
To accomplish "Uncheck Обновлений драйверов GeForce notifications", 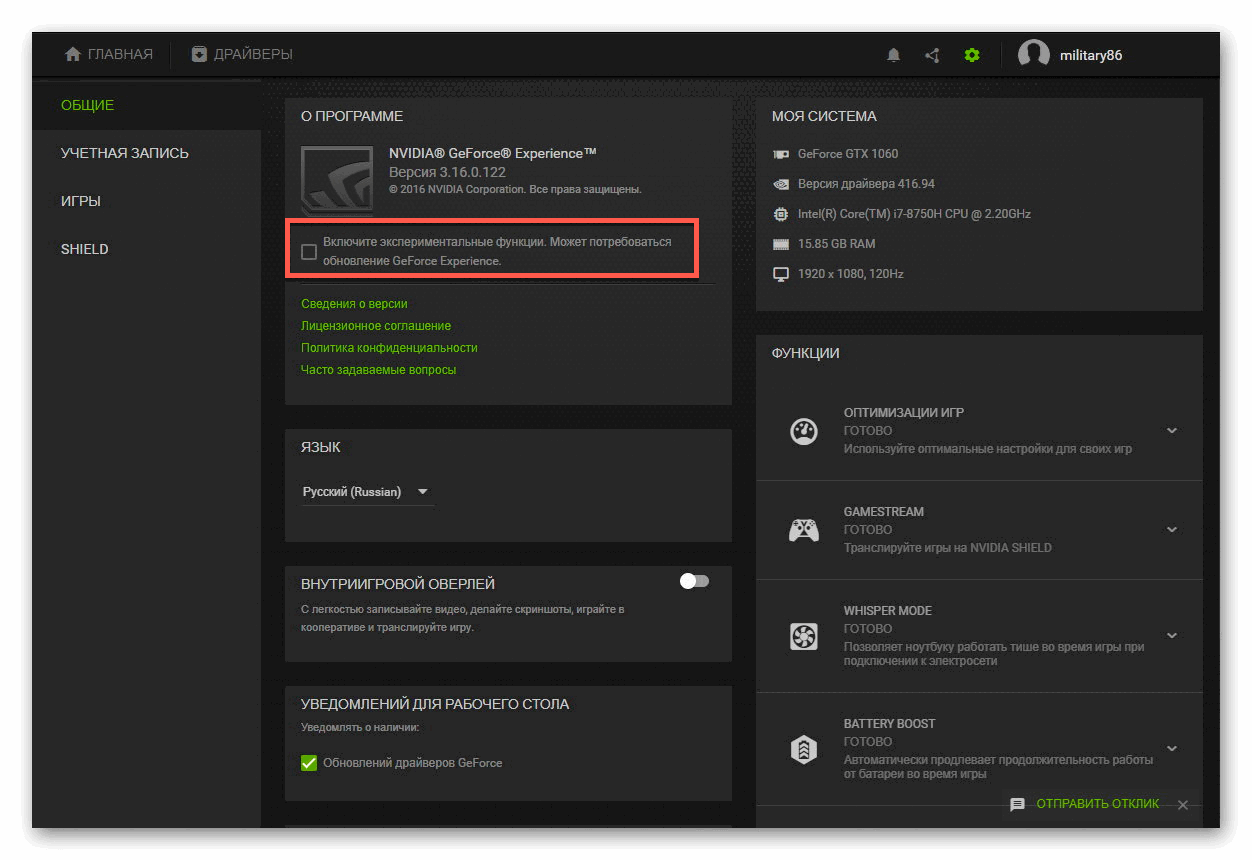I will pyautogui.click(x=309, y=763).
